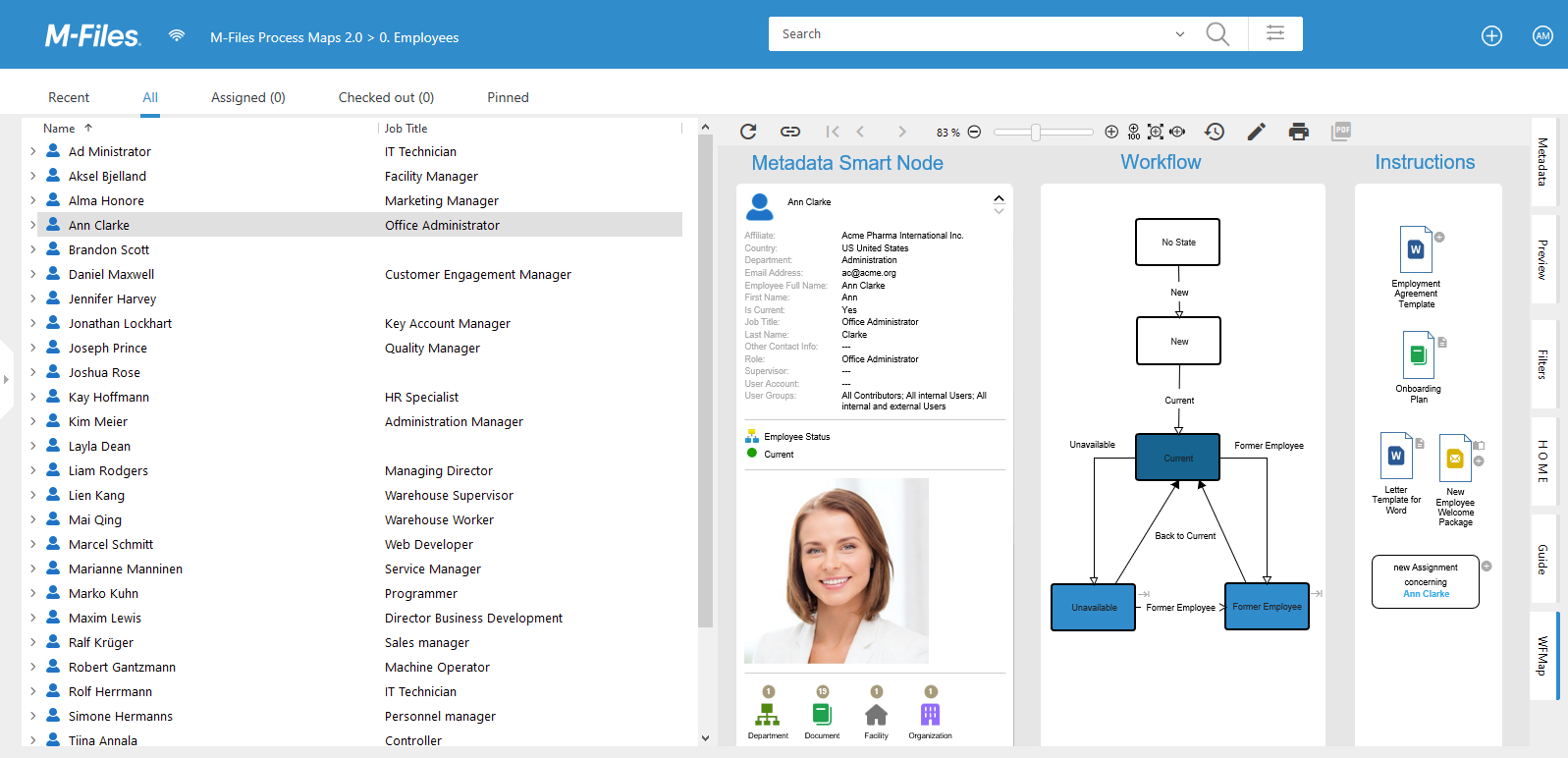Click the zoom out minus button
1568x758 pixels.
click(x=974, y=132)
